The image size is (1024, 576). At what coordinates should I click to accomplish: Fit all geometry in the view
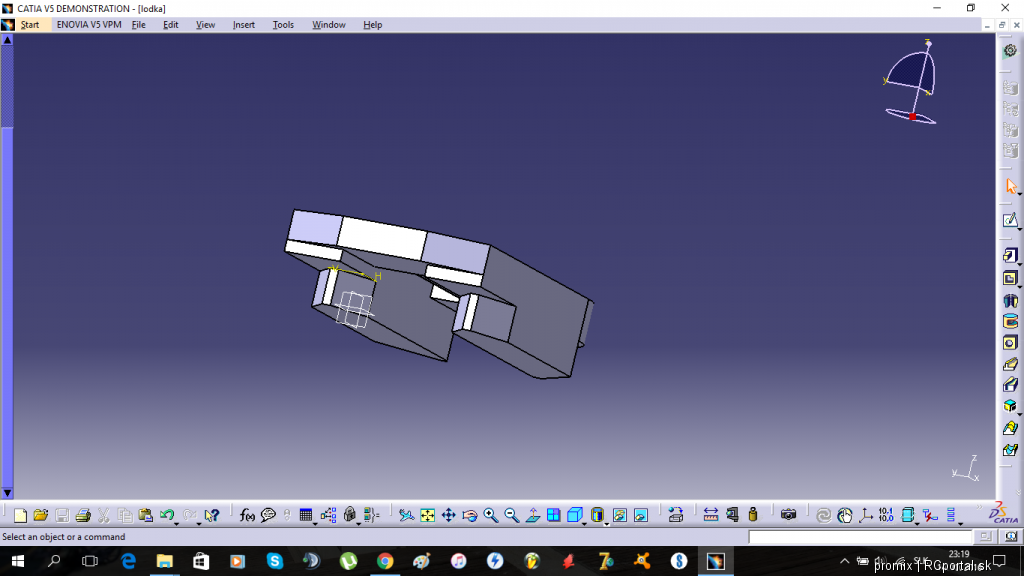pyautogui.click(x=427, y=515)
